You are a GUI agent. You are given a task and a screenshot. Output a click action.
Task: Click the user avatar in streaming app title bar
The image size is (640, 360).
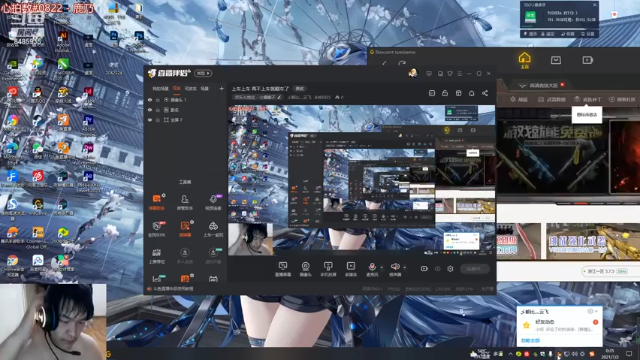[x=413, y=73]
